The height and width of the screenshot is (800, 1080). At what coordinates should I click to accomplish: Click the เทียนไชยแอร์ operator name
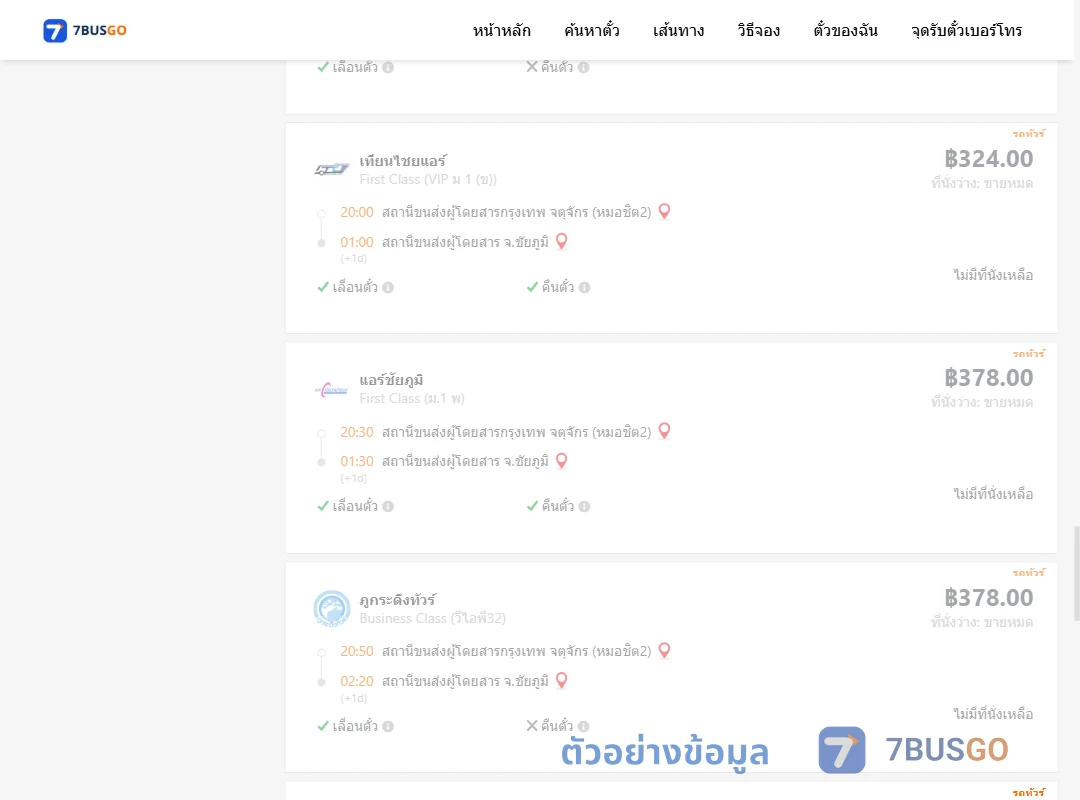point(403,161)
